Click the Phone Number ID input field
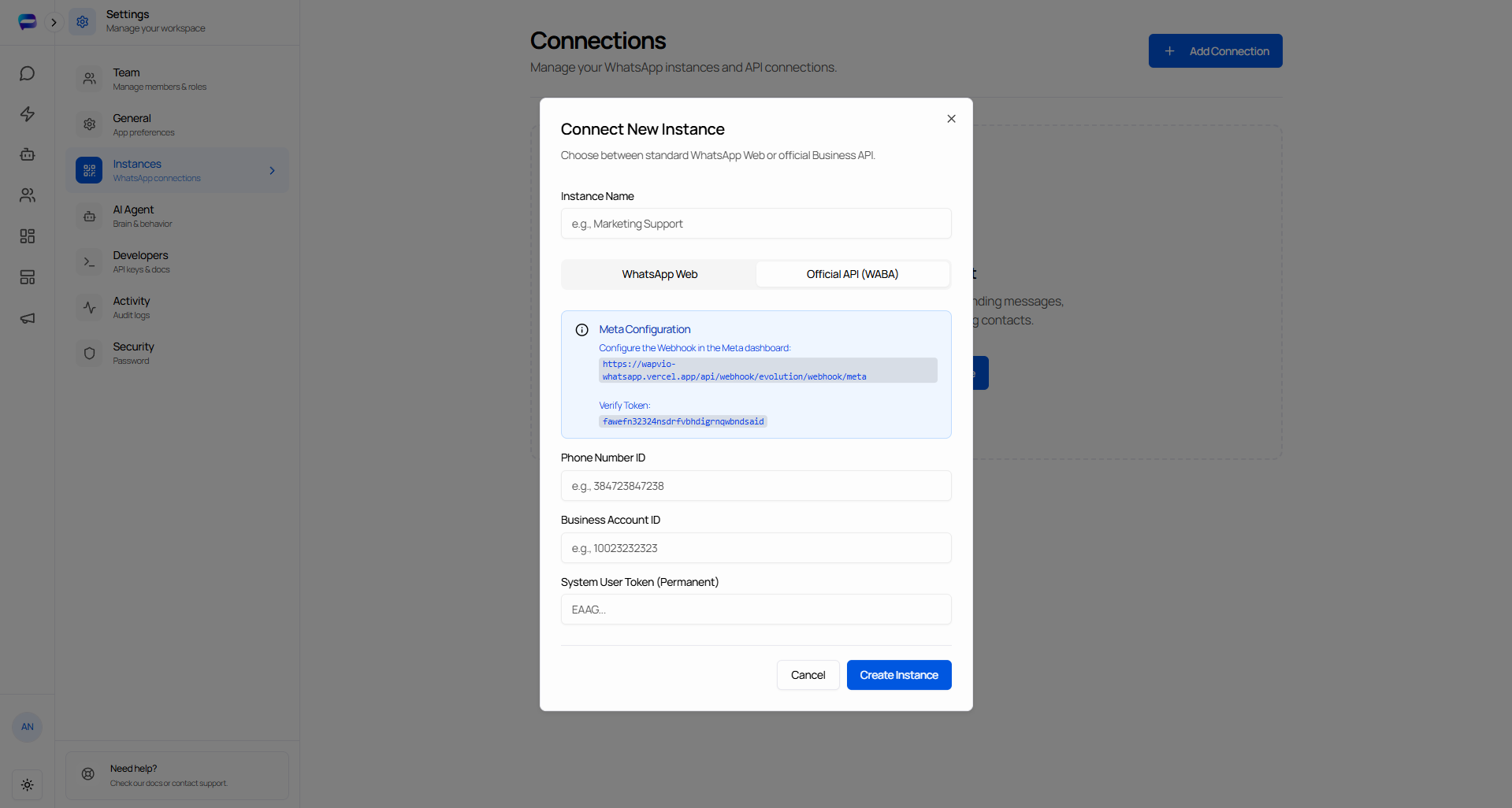The image size is (1512, 808). click(x=755, y=486)
